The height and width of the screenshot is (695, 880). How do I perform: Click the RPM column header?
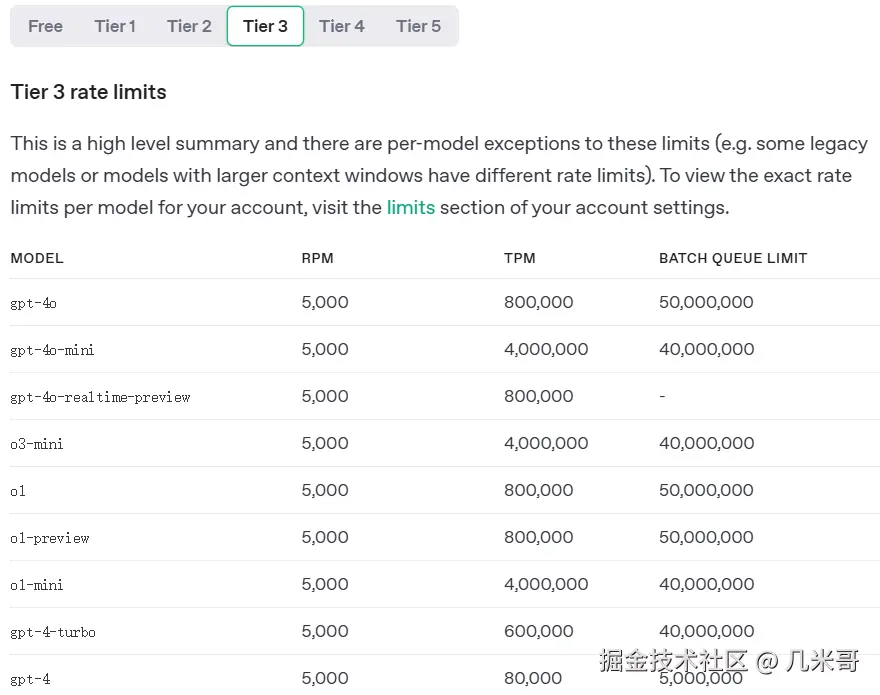(x=317, y=258)
